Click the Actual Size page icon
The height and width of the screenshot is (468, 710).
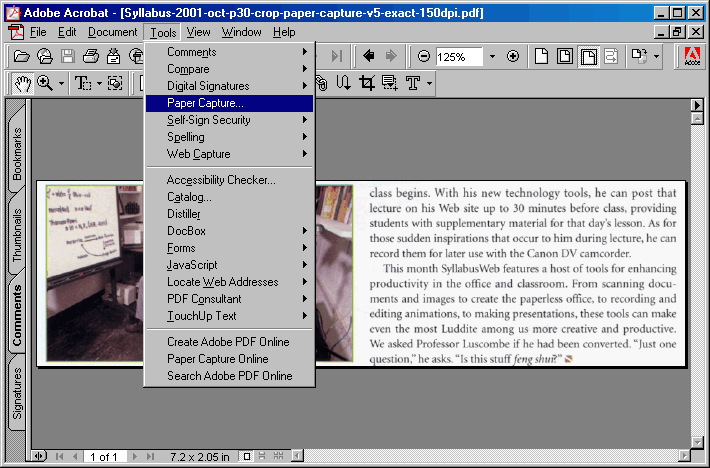click(x=542, y=56)
